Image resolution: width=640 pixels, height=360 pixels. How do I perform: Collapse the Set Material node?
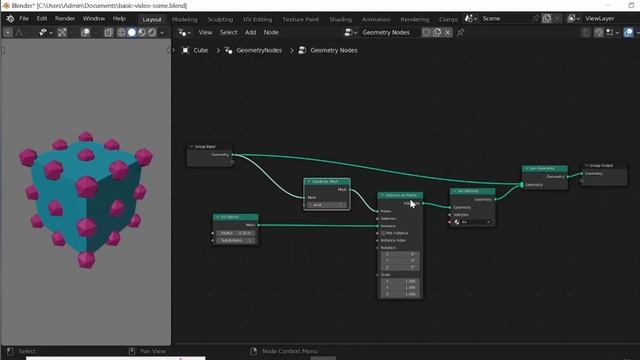pos(454,191)
